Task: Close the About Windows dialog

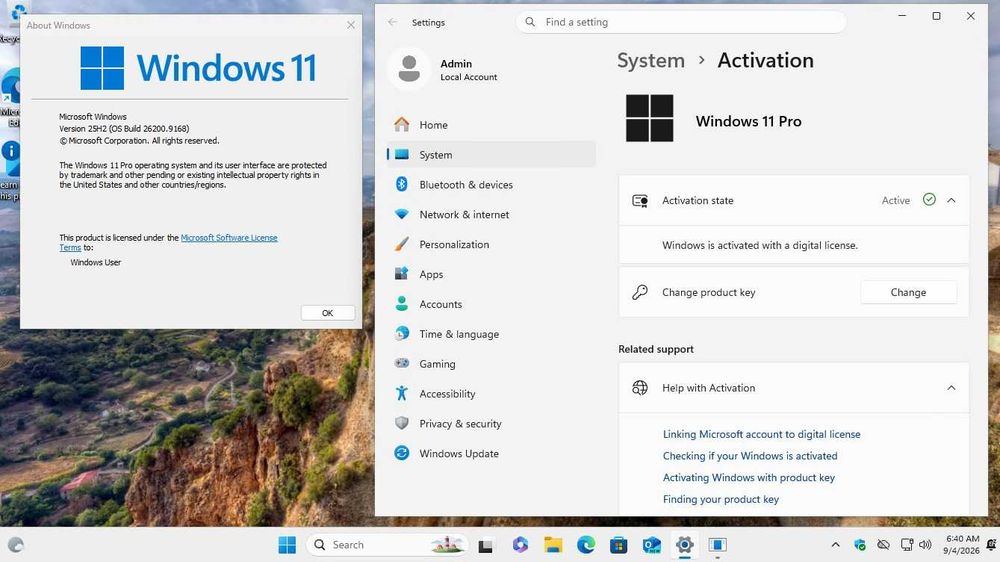Action: 351,25
